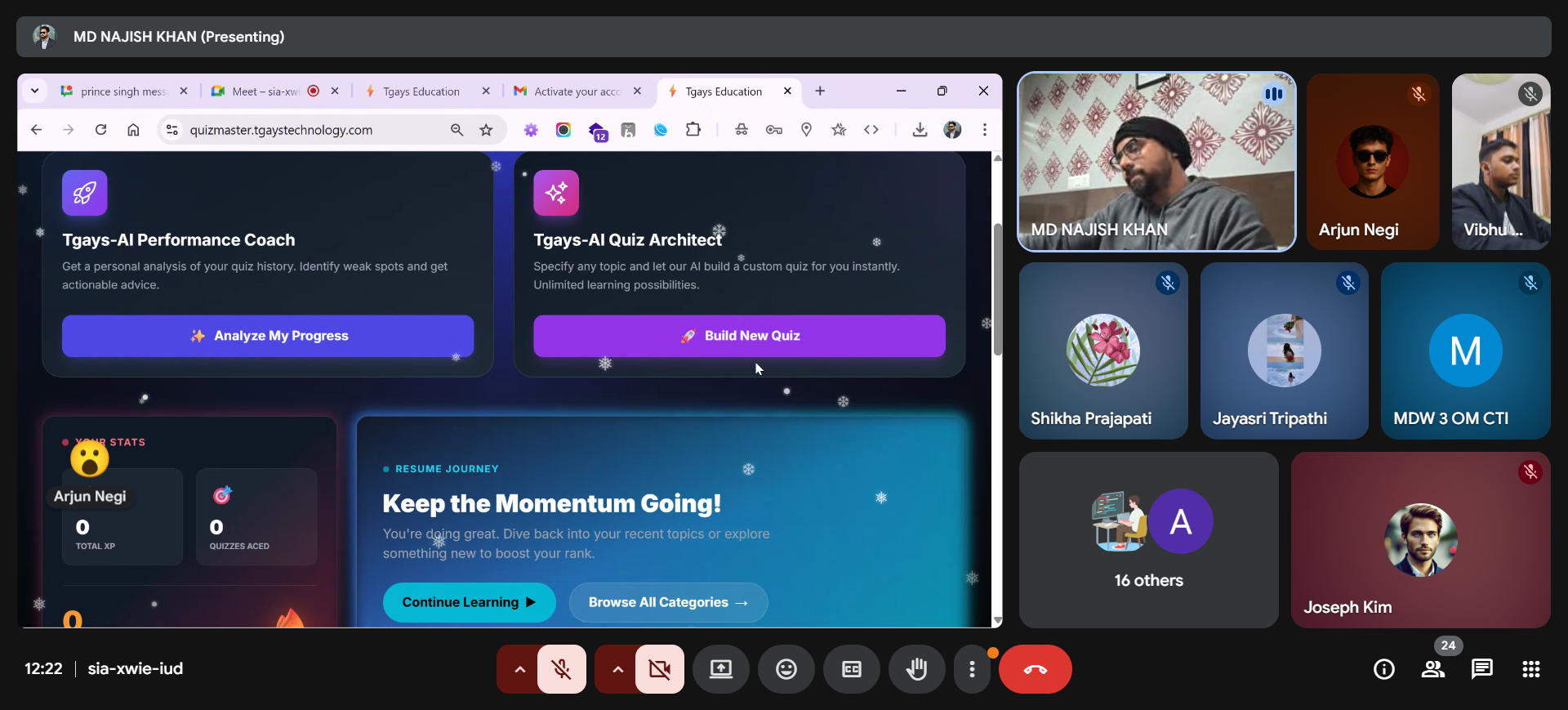Open the colorful circle screen recorder extension
1568x710 pixels.
click(563, 130)
